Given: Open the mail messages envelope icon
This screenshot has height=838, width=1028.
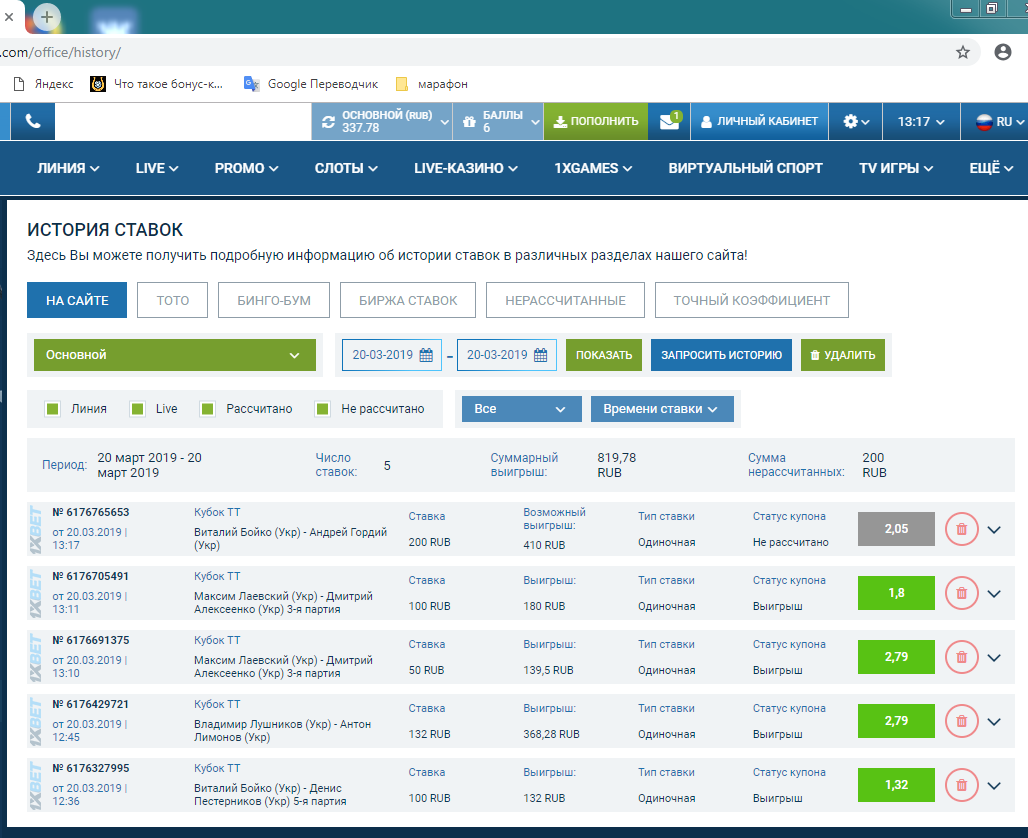Looking at the screenshot, I should 669,121.
